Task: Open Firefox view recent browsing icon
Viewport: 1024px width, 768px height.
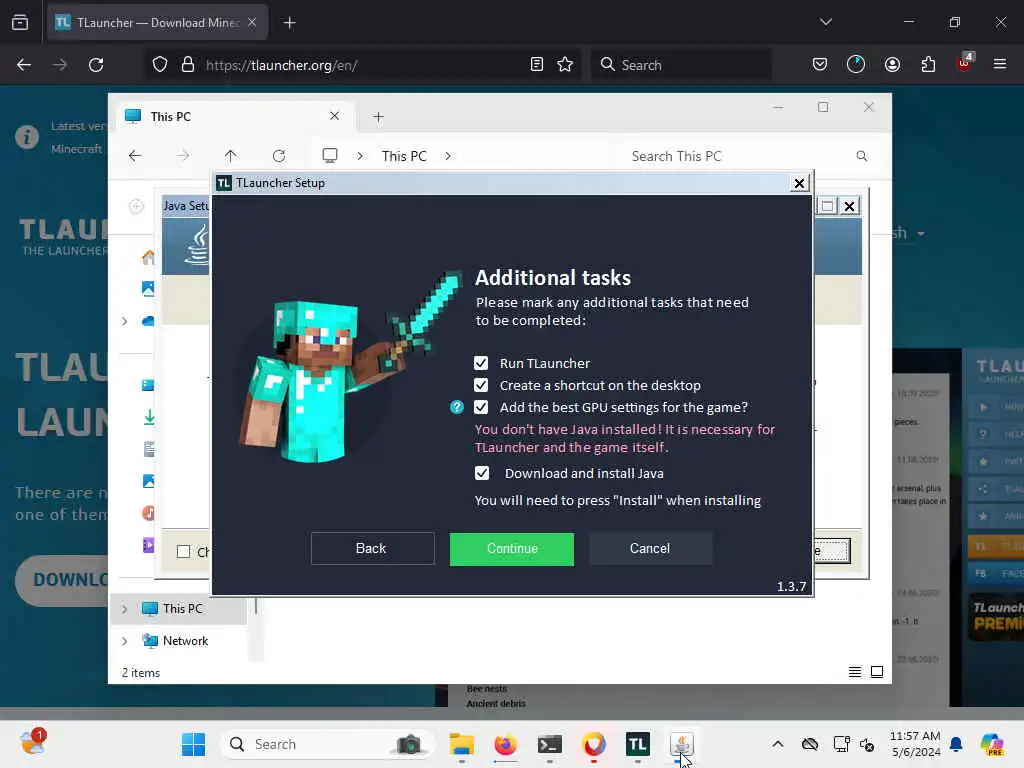Action: point(20,23)
